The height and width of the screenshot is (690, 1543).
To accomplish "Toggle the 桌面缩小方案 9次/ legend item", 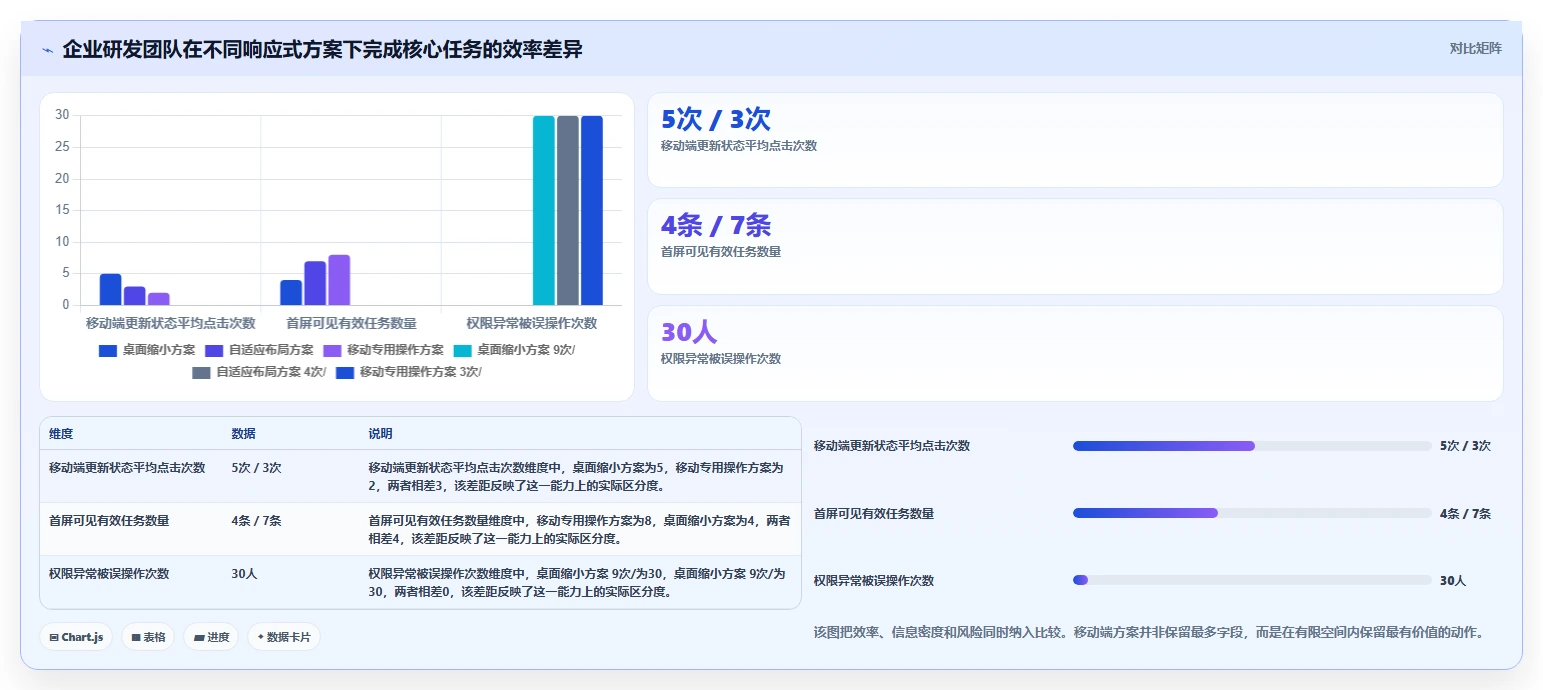I will (514, 350).
